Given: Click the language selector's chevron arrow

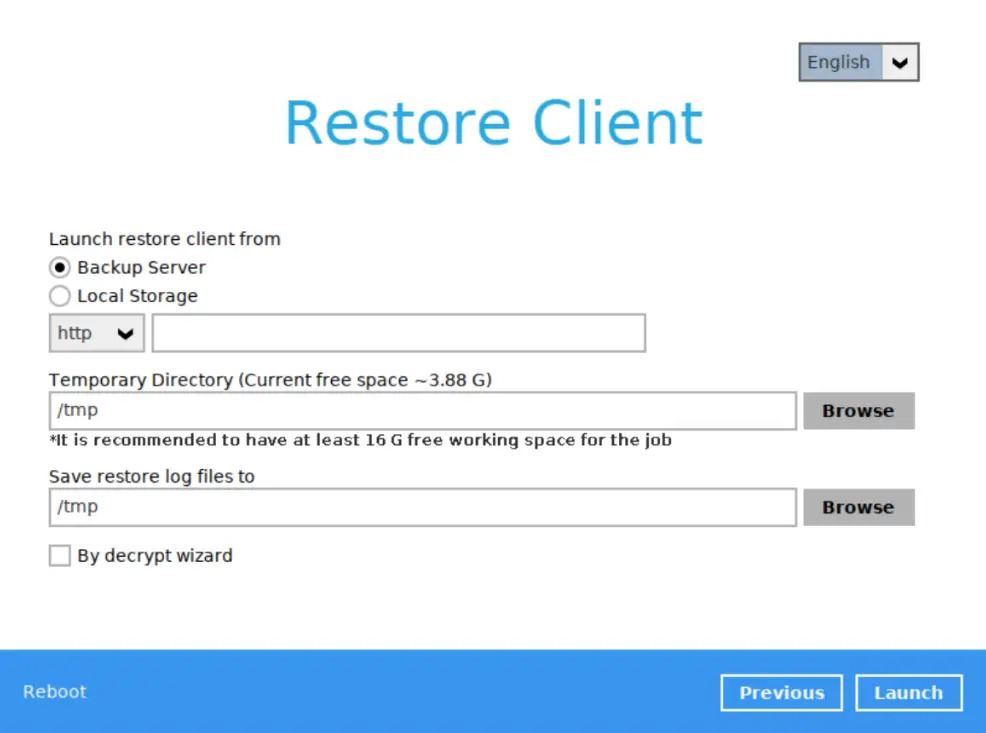Looking at the screenshot, I should [x=900, y=62].
